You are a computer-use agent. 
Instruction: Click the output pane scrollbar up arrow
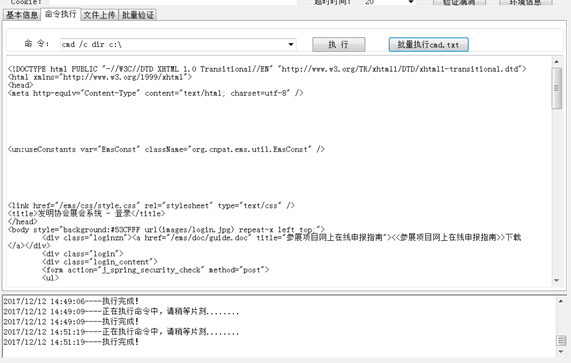pyautogui.click(x=556, y=62)
